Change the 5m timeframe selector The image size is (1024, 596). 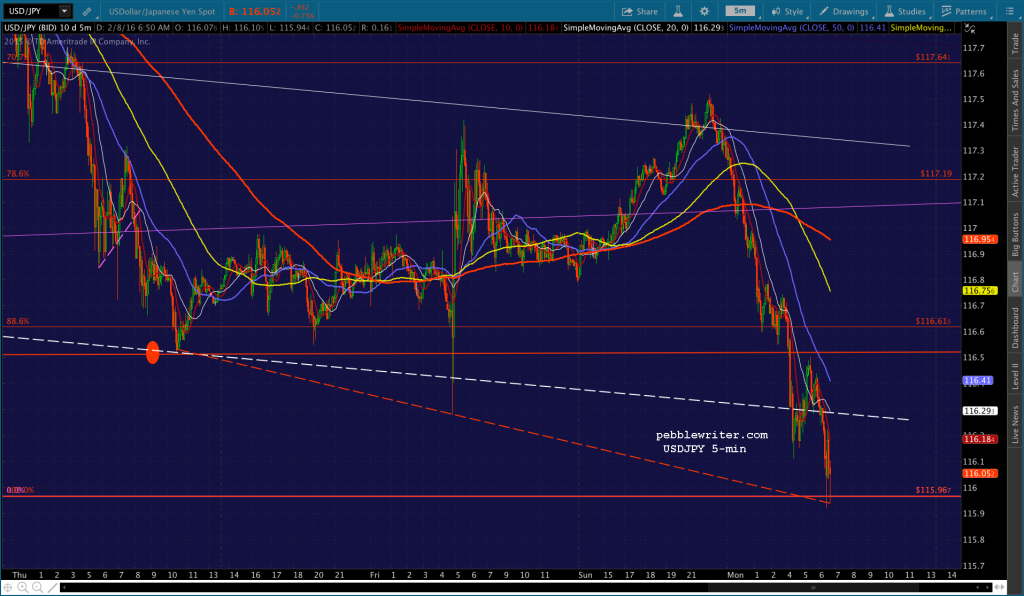[x=740, y=11]
